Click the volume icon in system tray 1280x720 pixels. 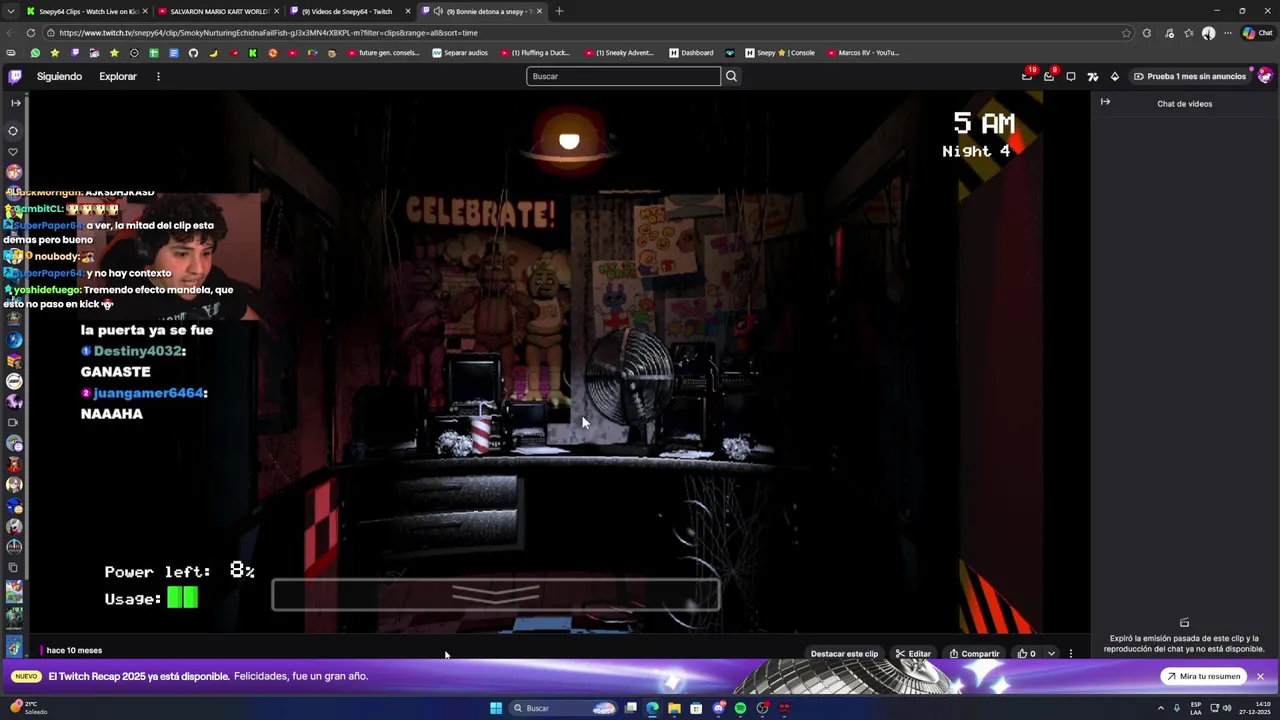[x=1227, y=708]
